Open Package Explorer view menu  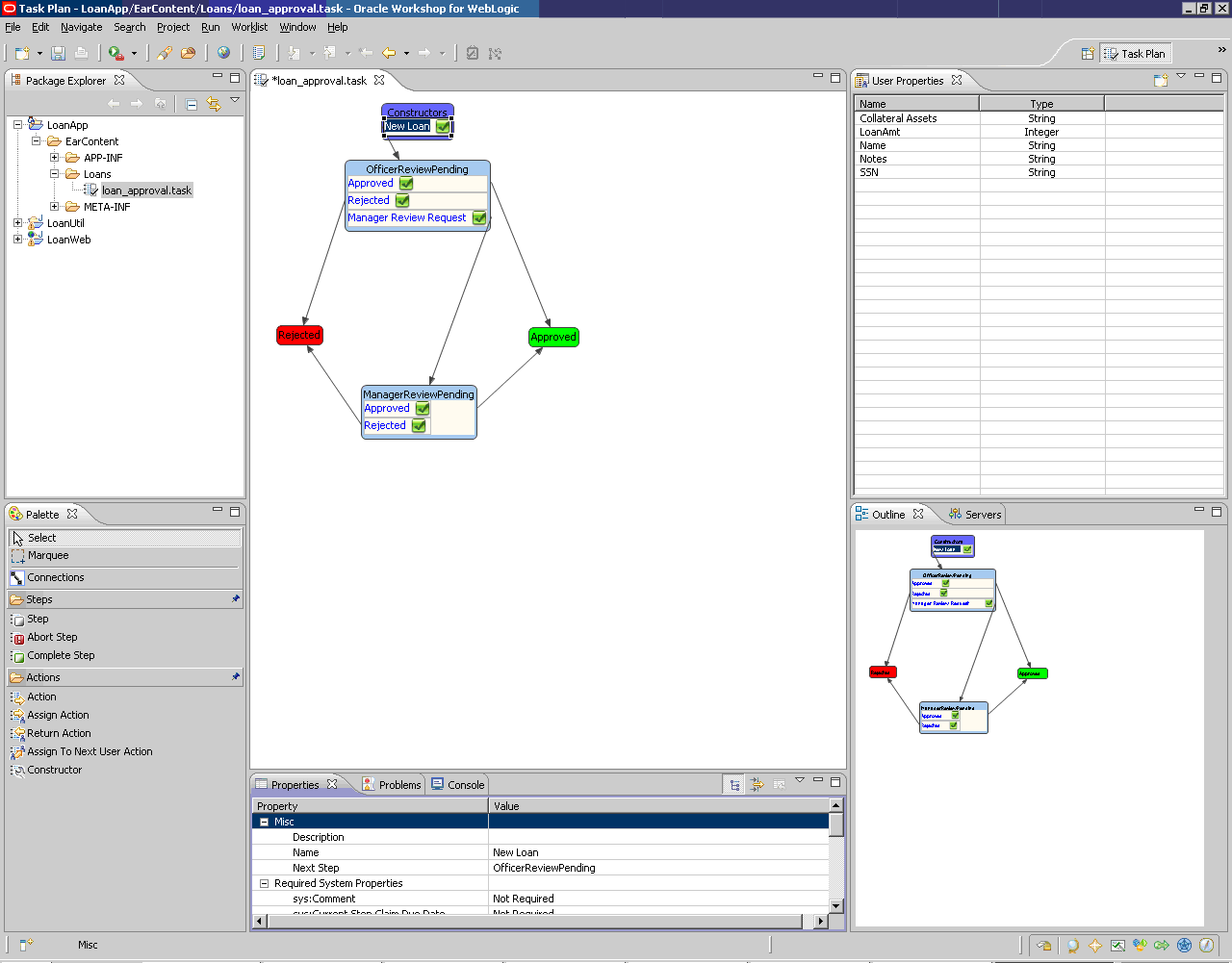235,100
